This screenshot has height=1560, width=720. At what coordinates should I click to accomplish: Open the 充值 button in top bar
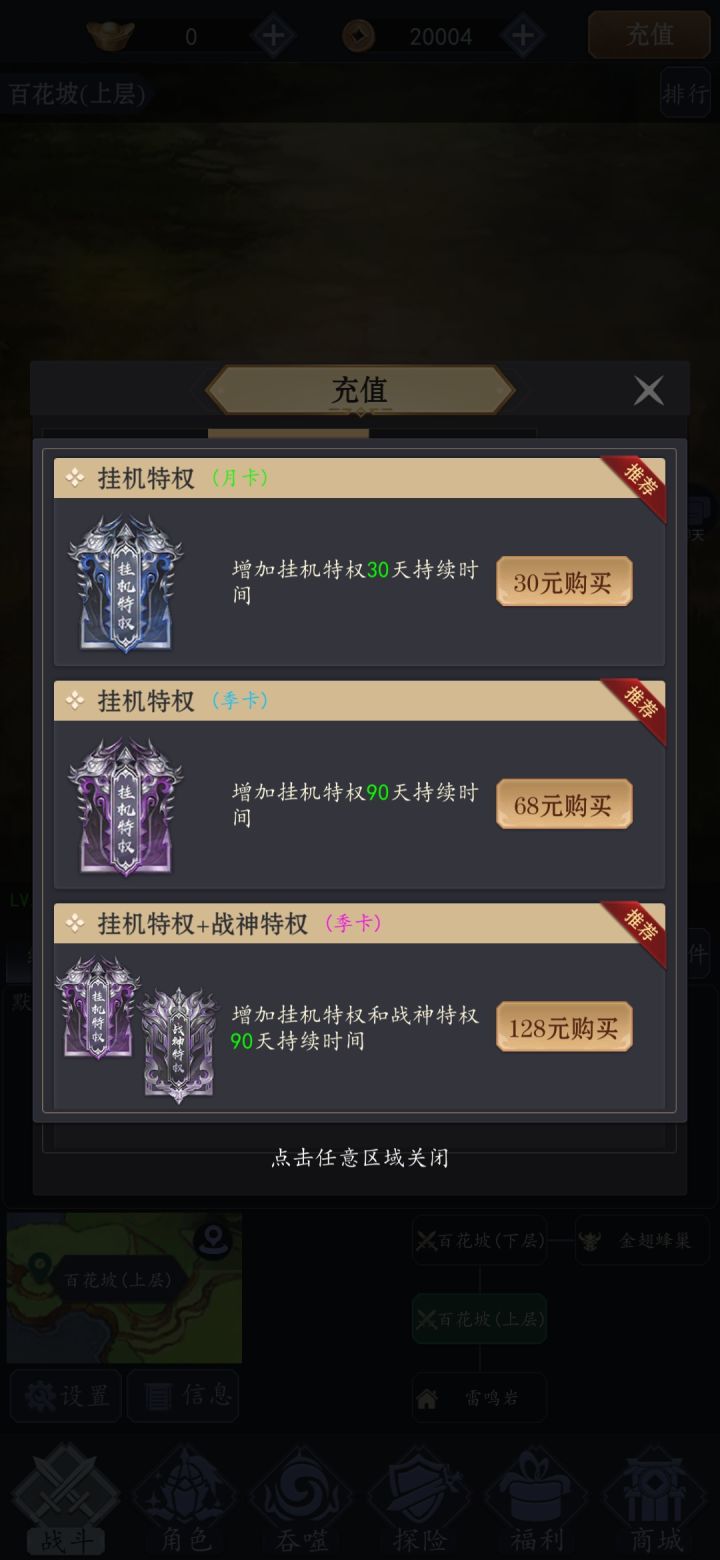click(x=649, y=35)
